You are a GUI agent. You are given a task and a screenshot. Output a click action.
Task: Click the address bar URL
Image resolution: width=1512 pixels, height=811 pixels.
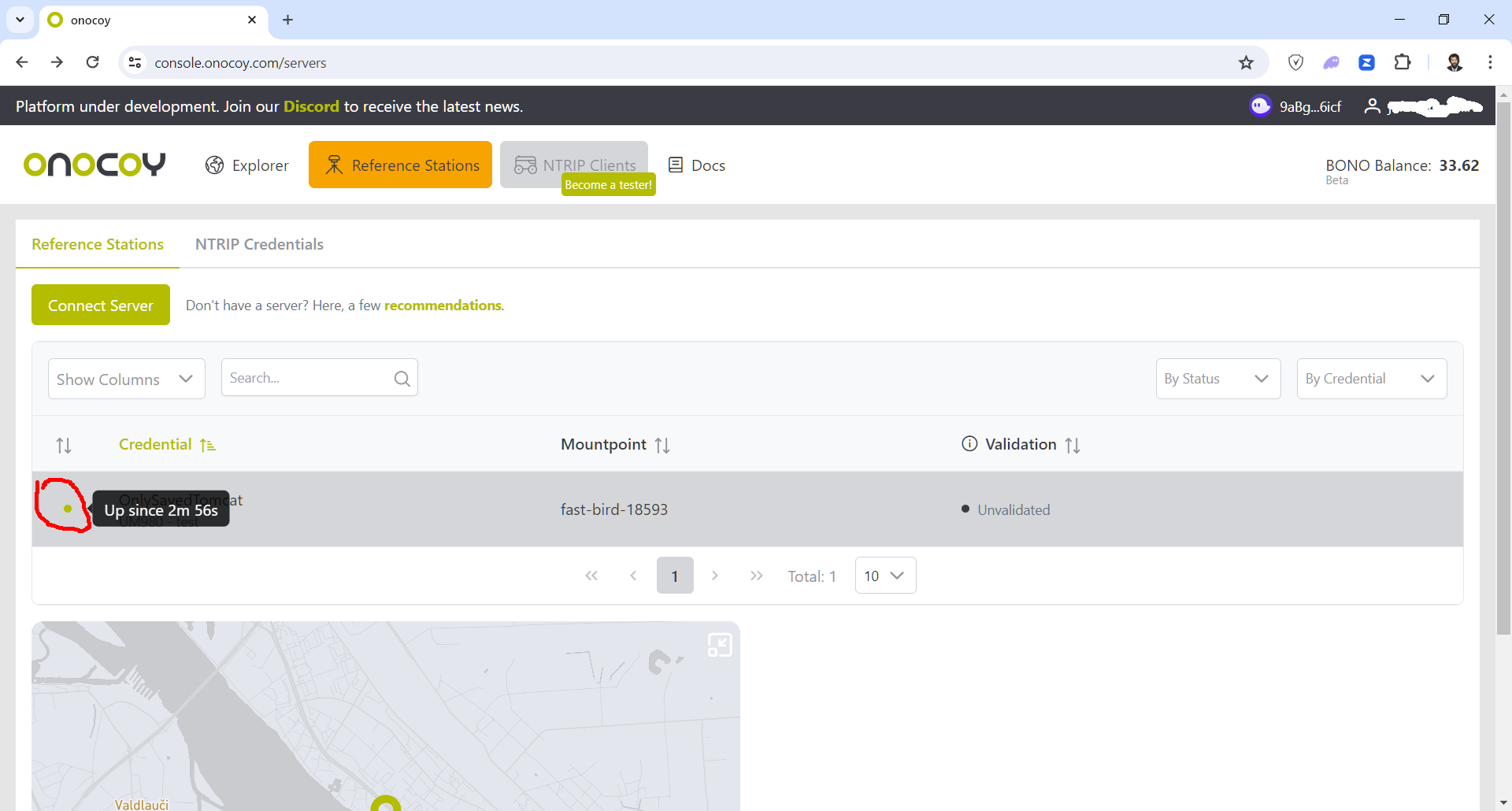pos(240,63)
